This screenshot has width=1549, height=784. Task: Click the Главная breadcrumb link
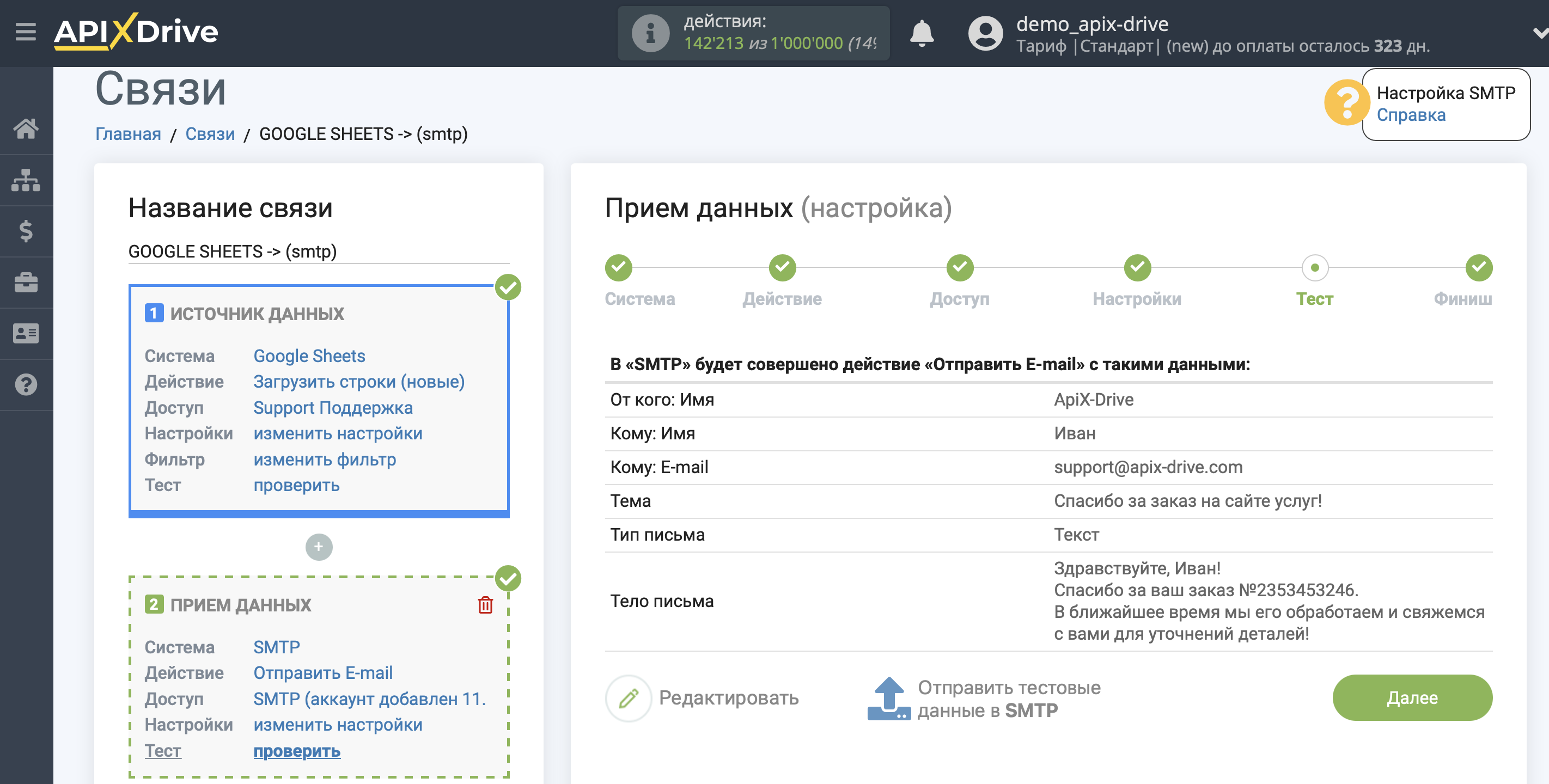click(128, 134)
